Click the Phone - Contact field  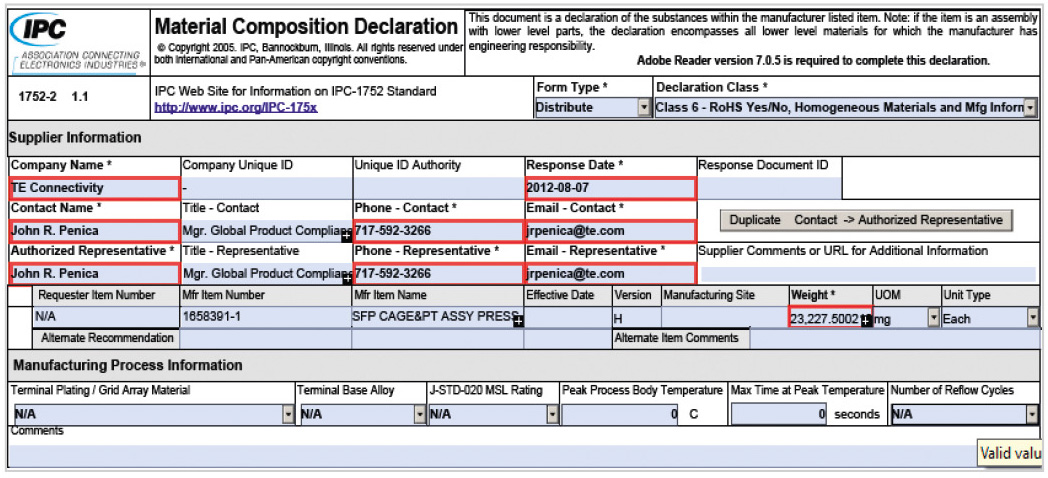pyautogui.click(x=438, y=231)
